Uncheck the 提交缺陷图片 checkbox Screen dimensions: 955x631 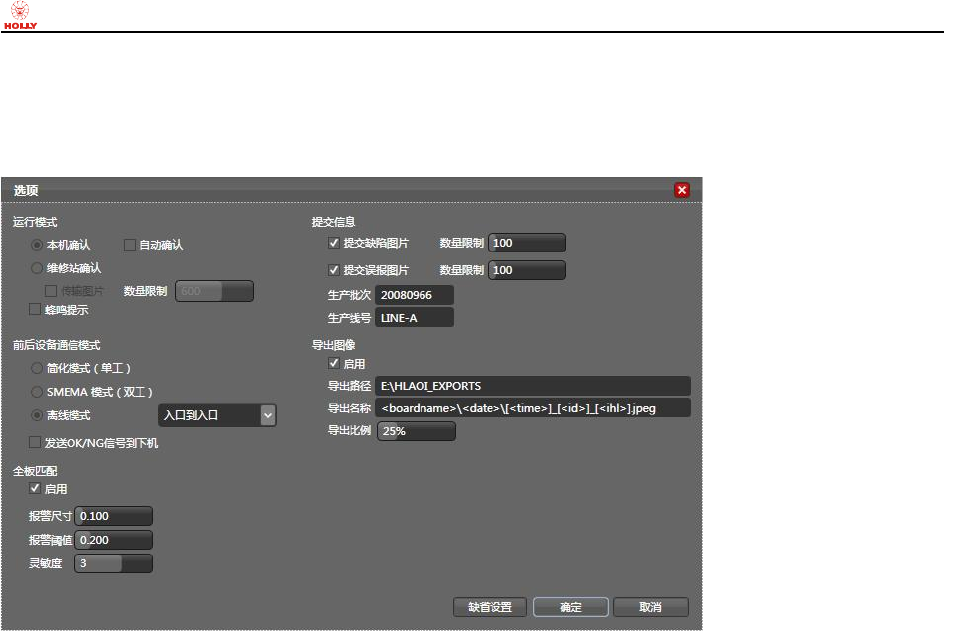click(x=334, y=243)
